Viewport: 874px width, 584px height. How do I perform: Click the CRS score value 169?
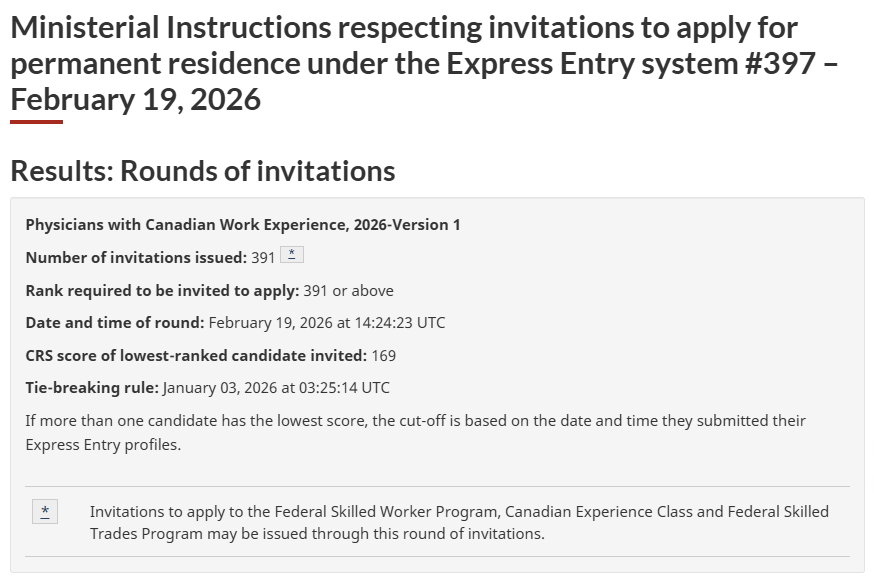click(384, 355)
